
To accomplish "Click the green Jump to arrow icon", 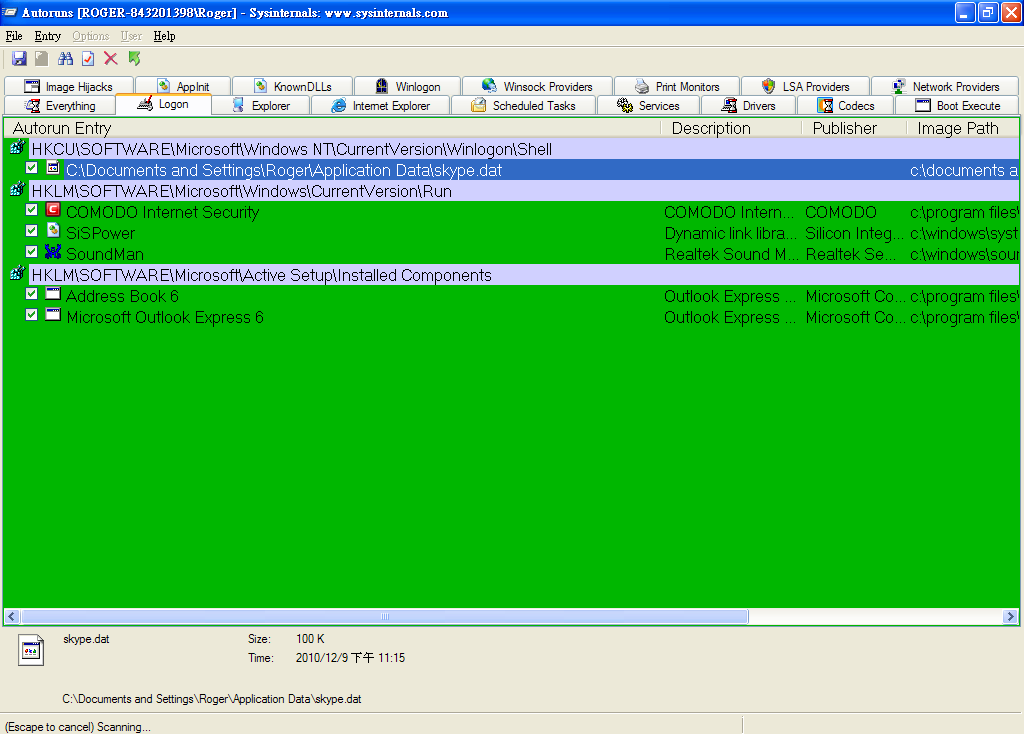I will (x=135, y=59).
